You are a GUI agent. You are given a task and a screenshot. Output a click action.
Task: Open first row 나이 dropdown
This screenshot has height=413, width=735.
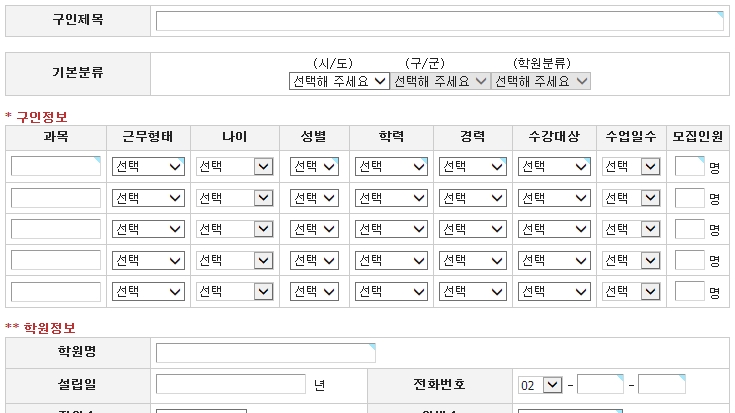coord(234,167)
